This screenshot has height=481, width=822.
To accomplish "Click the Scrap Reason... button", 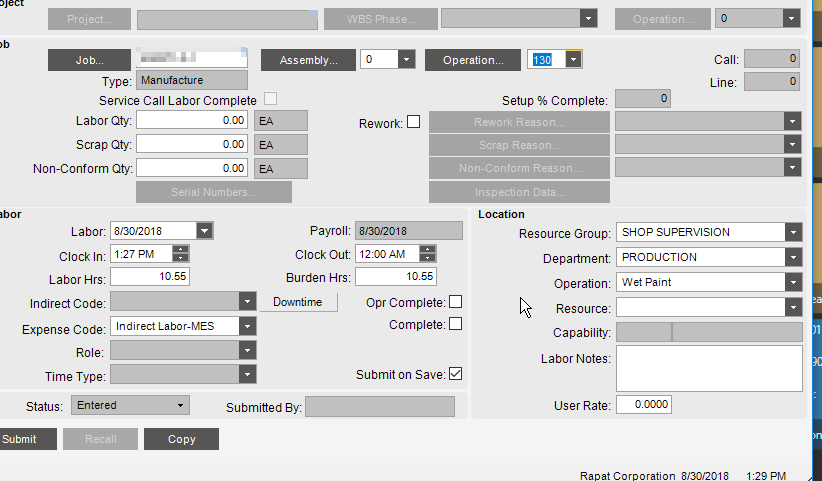I will pyautogui.click(x=520, y=145).
